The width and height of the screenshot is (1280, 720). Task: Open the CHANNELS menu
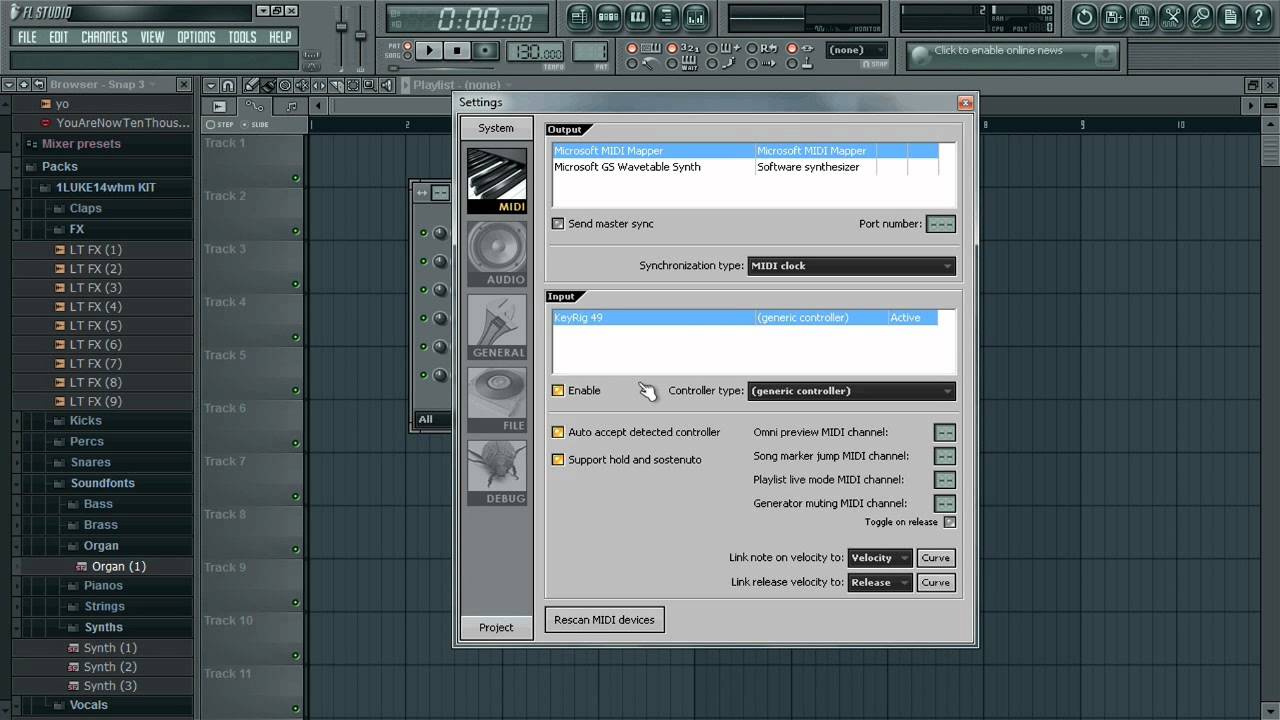[104, 37]
